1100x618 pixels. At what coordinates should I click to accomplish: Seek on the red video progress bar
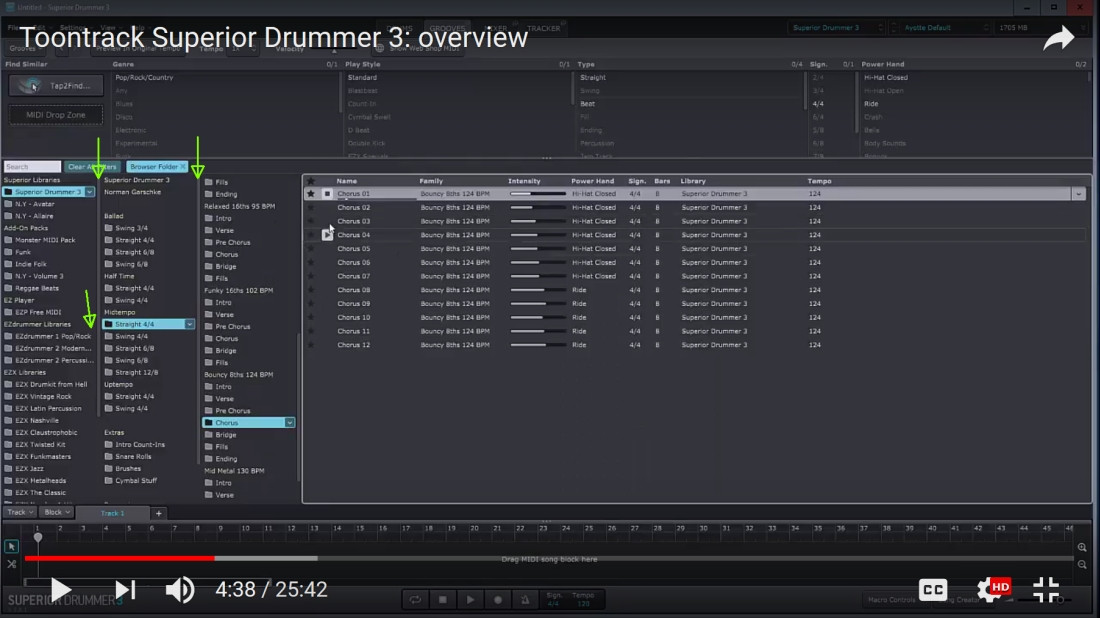pyautogui.click(x=120, y=558)
